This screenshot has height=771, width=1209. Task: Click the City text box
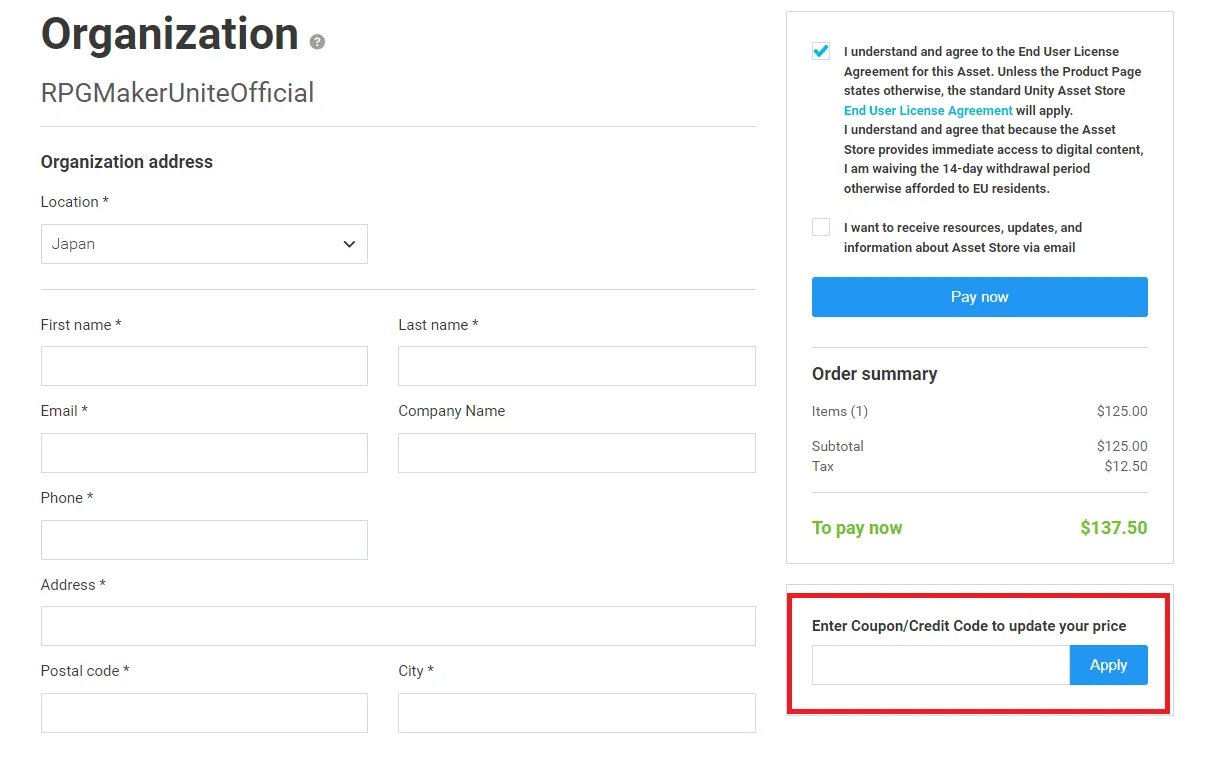pos(576,713)
